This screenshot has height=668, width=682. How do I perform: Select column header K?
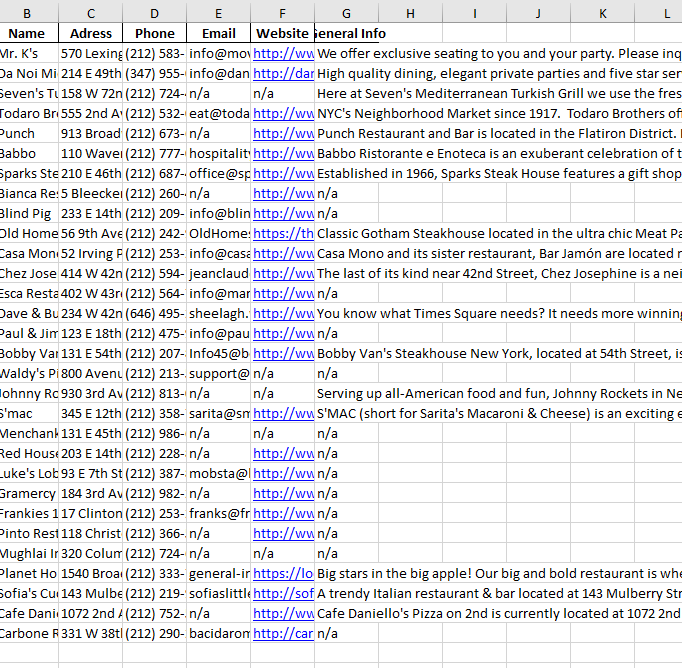pos(602,13)
